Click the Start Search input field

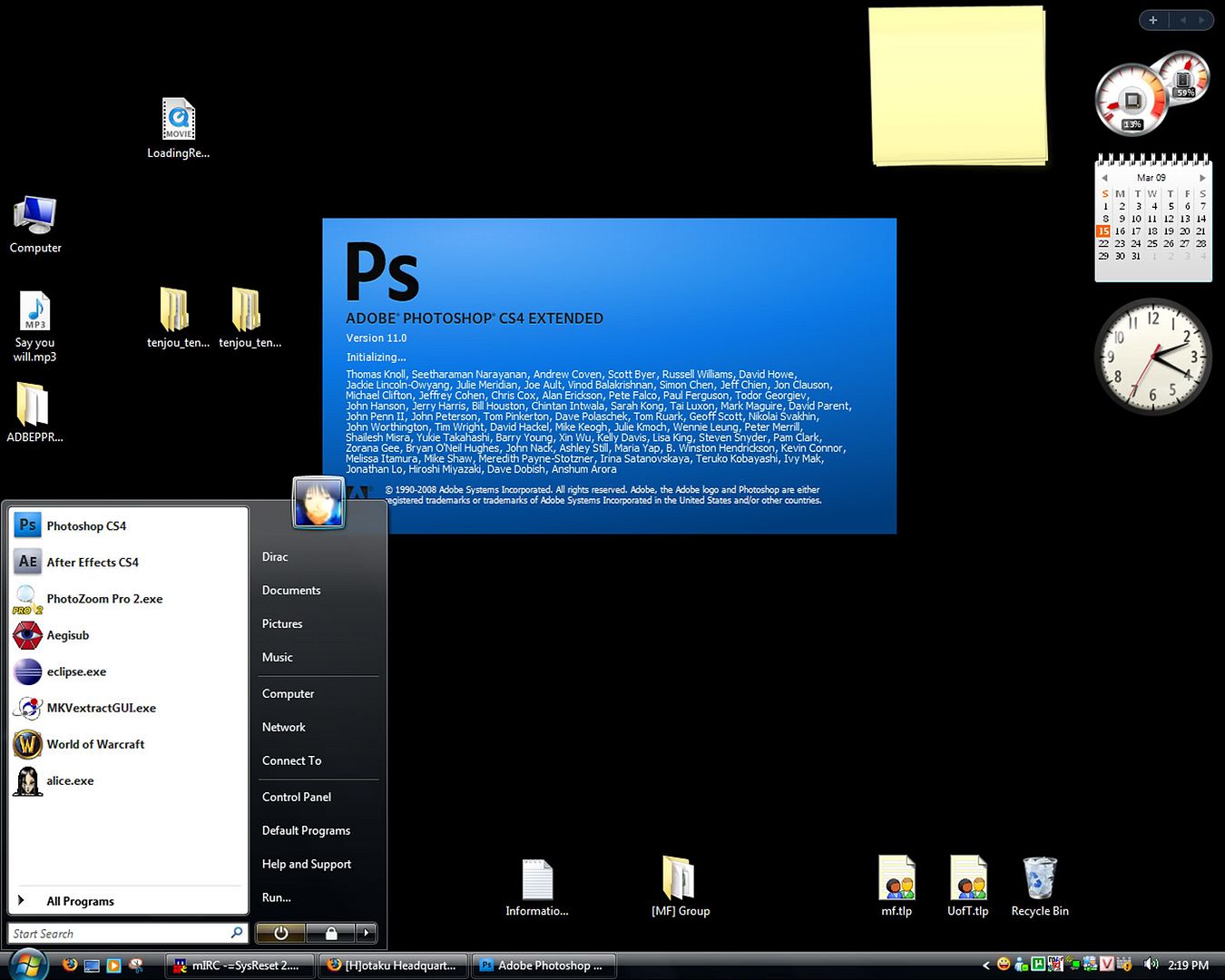[x=128, y=934]
